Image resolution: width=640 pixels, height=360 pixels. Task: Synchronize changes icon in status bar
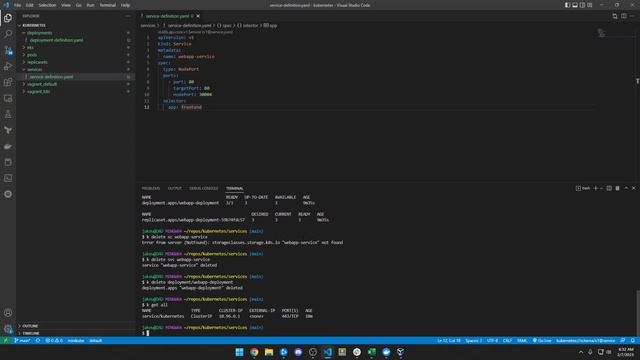38,340
